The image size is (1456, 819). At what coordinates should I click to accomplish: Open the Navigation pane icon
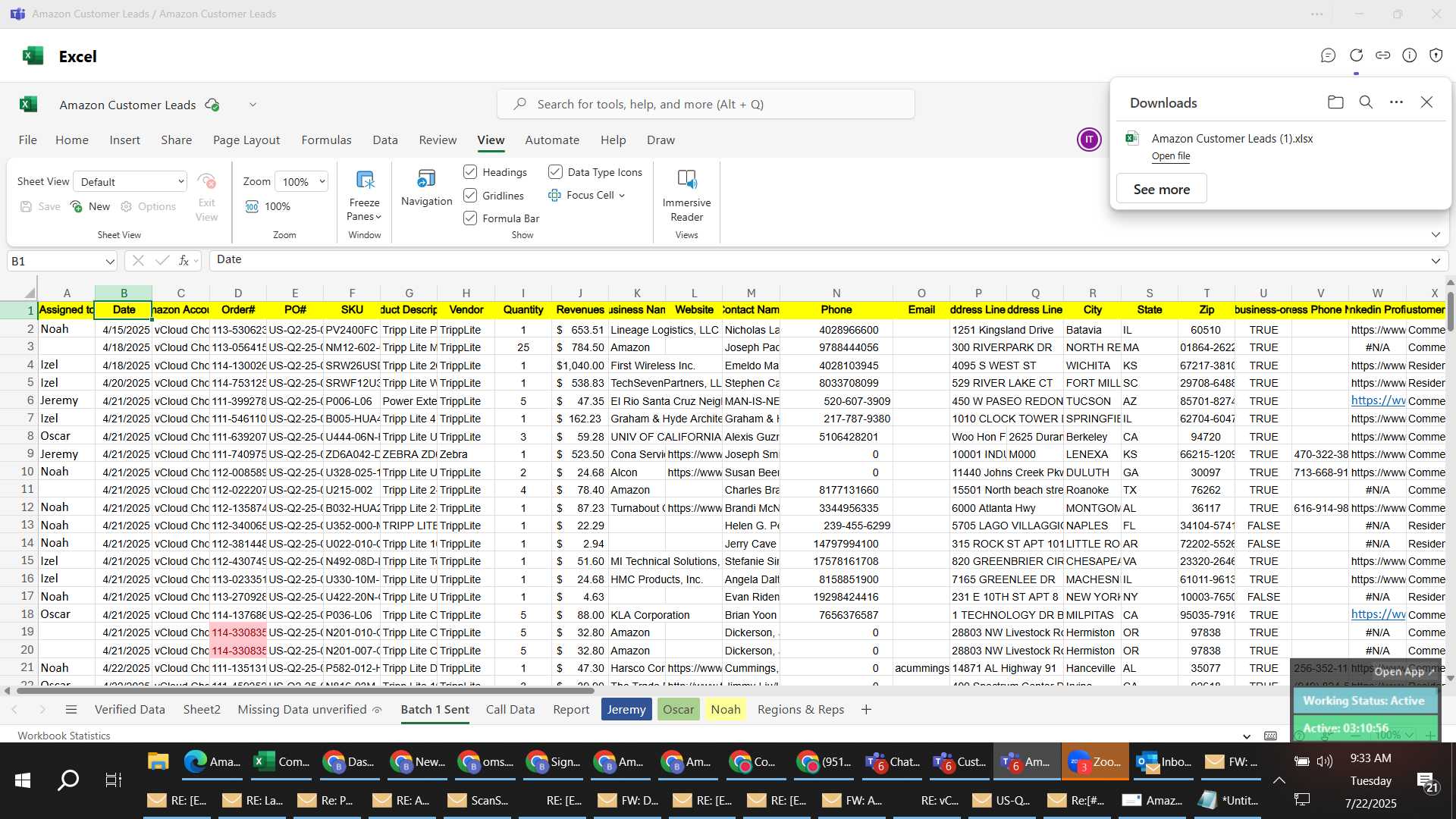426,179
